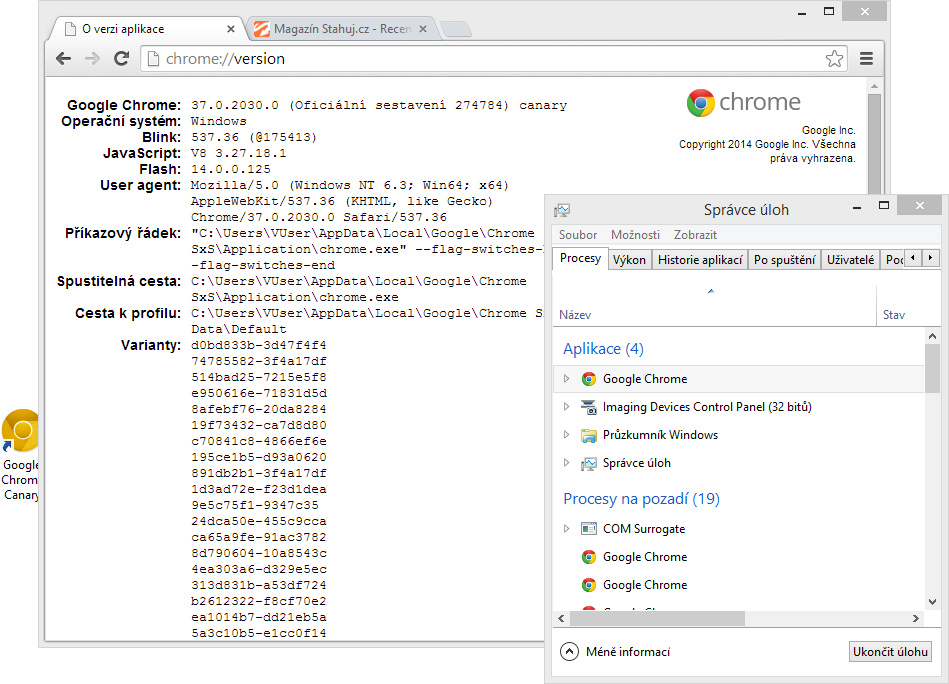The width and height of the screenshot is (949, 684).
Task: Reload the chrome://version page
Action: click(x=122, y=59)
